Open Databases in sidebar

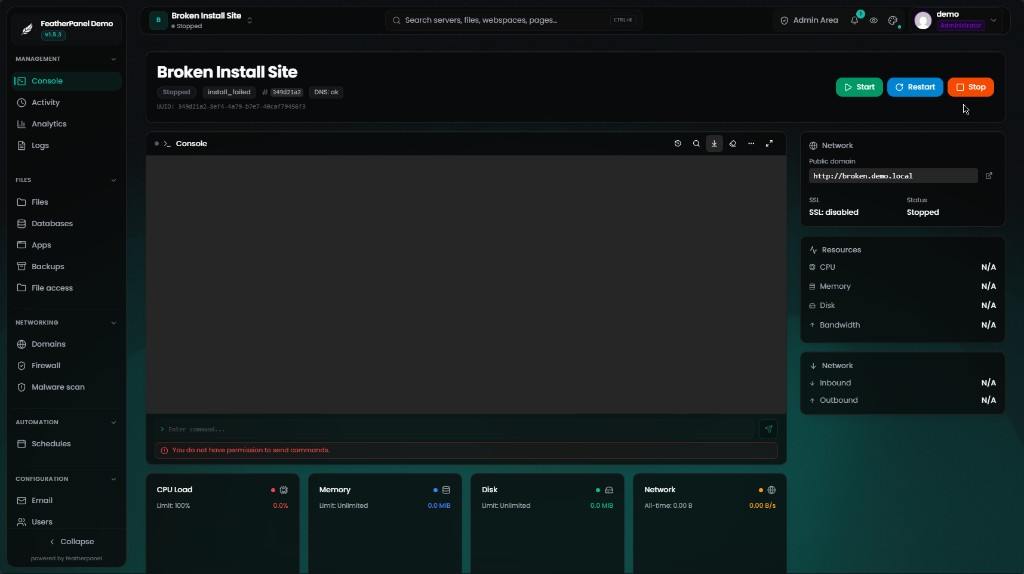pos(67,223)
